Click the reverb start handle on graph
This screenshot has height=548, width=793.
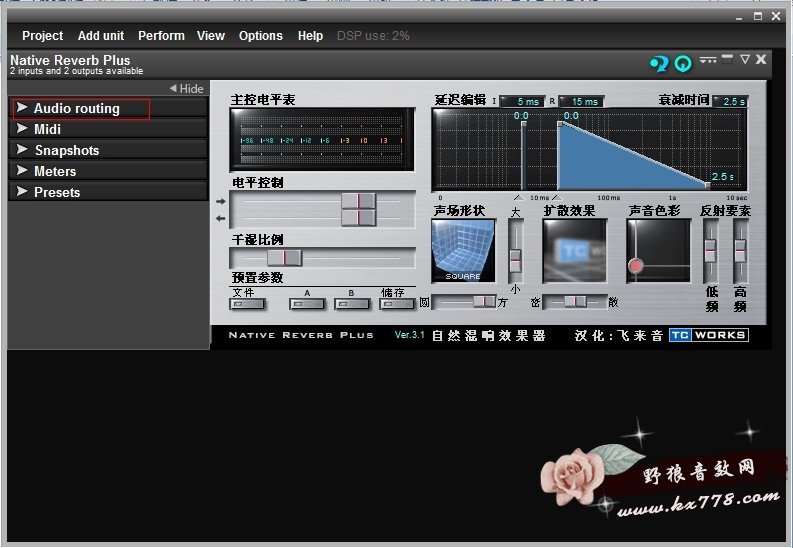[x=560, y=124]
